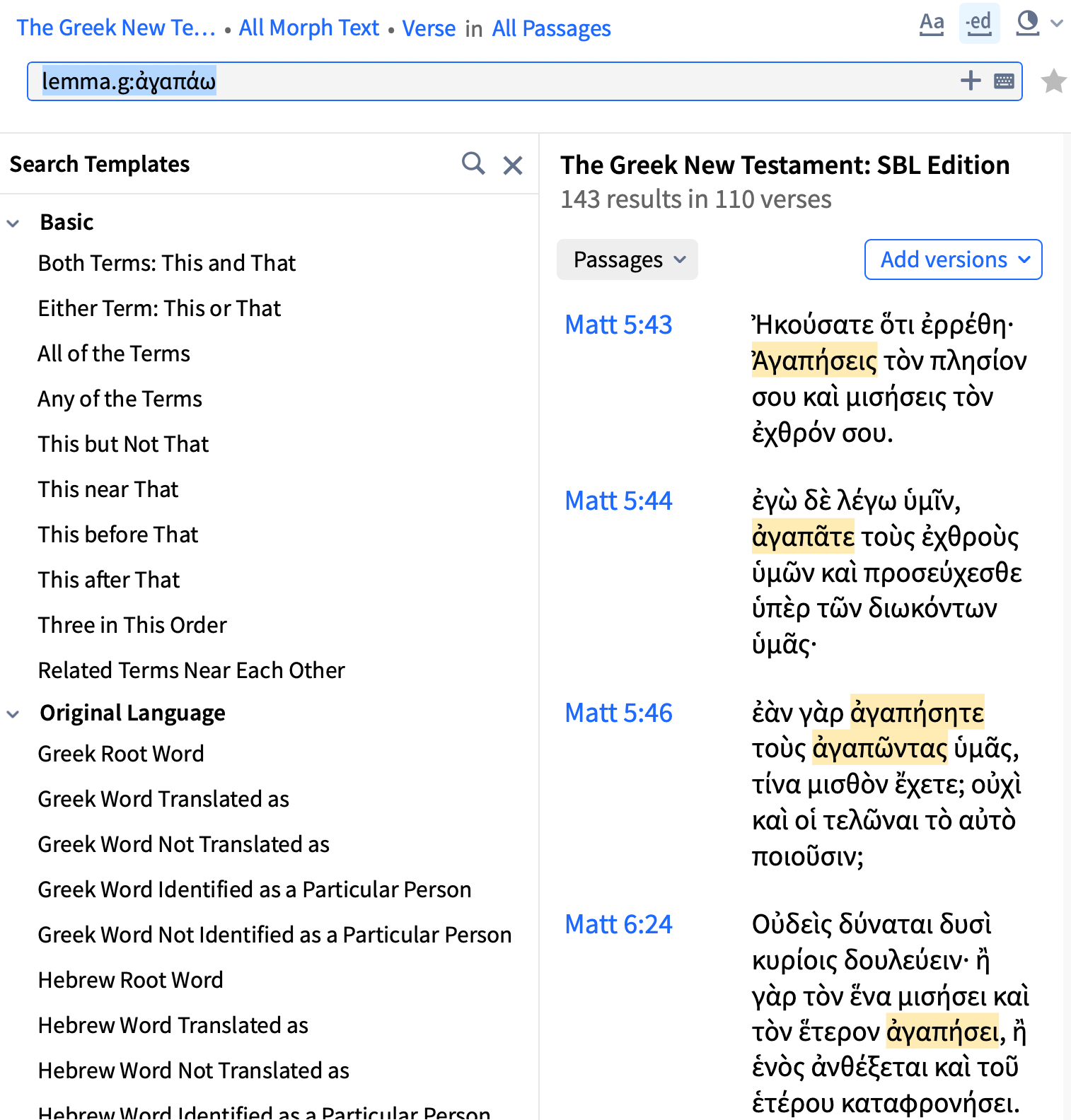This screenshot has height=1120, width=1071.
Task: Open The Greek New Te... resource selector
Action: click(x=116, y=28)
